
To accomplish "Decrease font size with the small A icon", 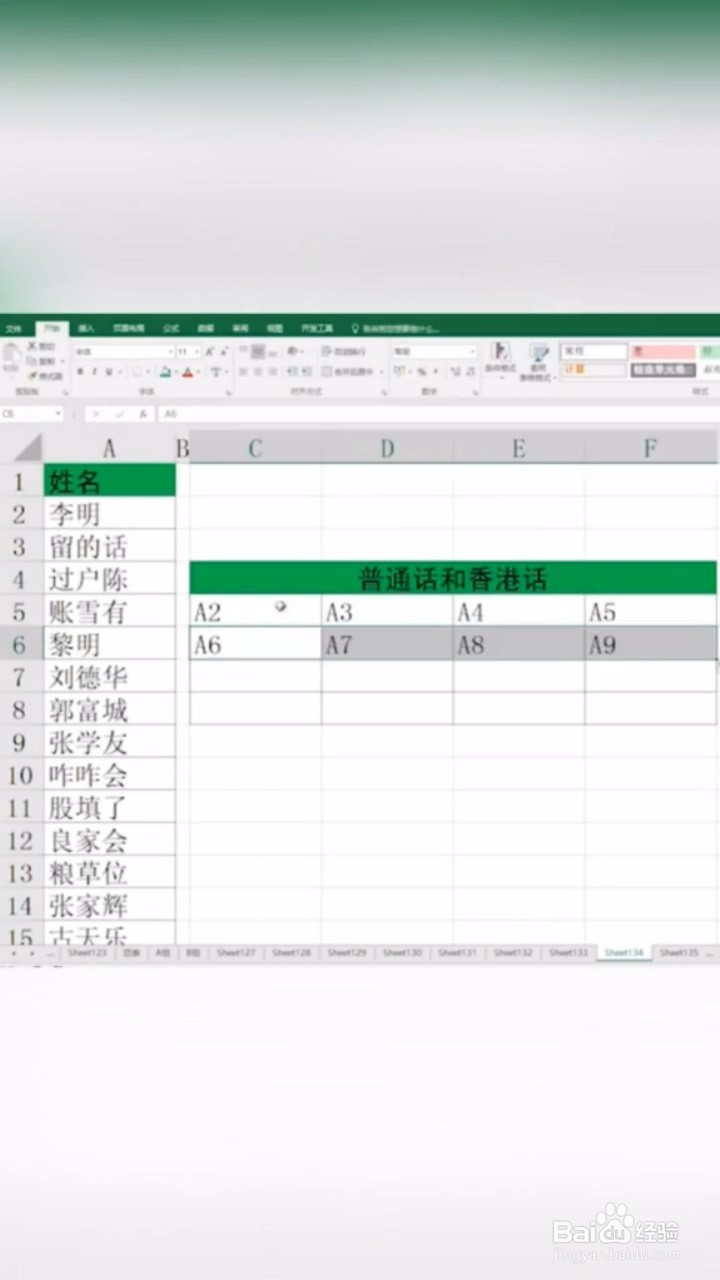I will 224,352.
